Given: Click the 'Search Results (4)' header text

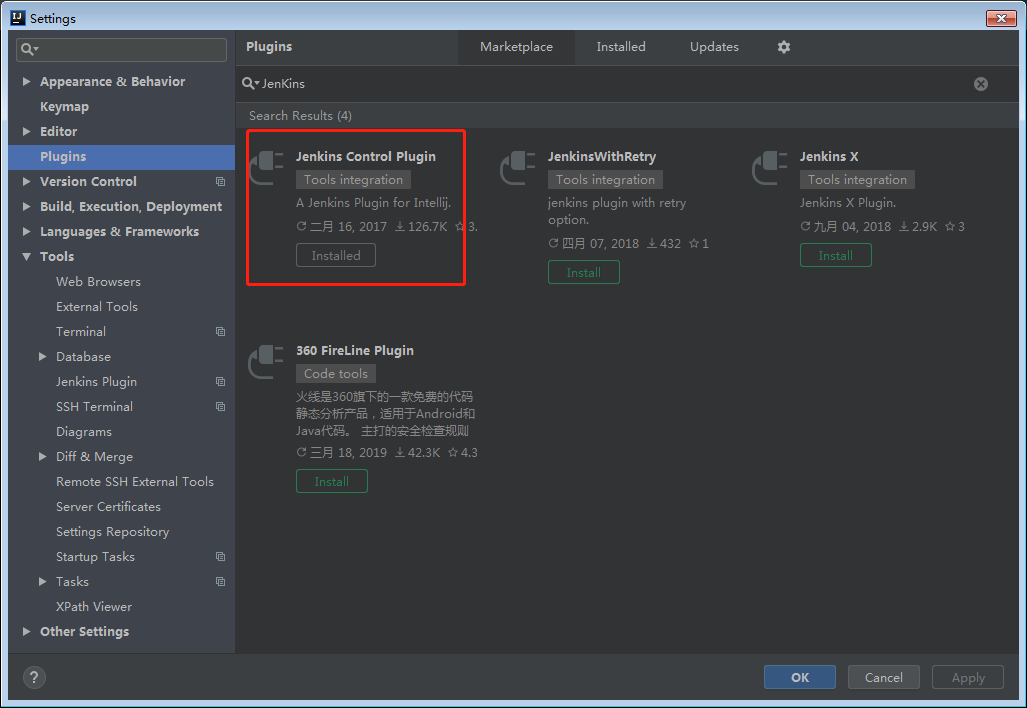Looking at the screenshot, I should (x=300, y=116).
